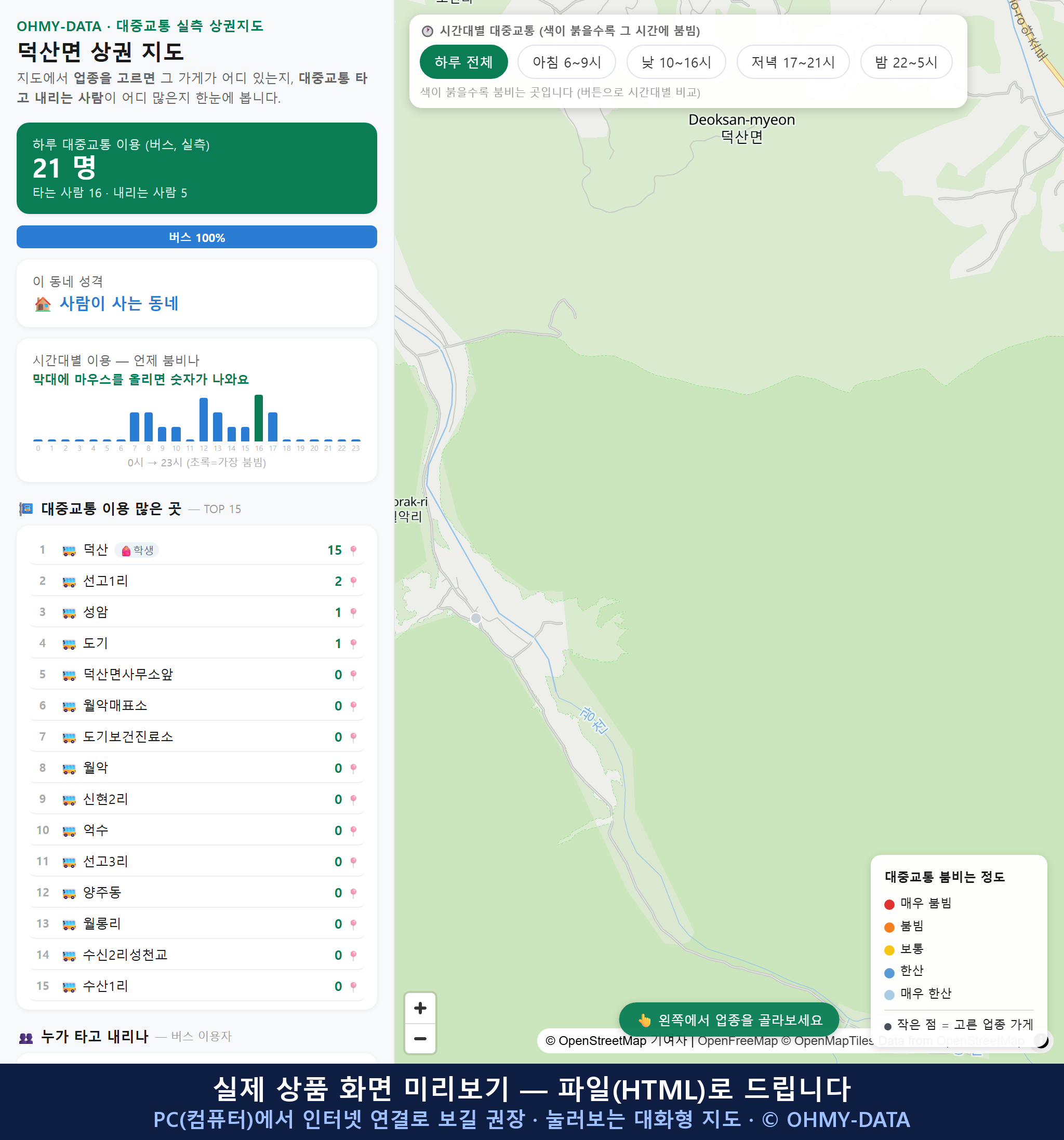Click the bus icon in 월악 row

[x=69, y=769]
